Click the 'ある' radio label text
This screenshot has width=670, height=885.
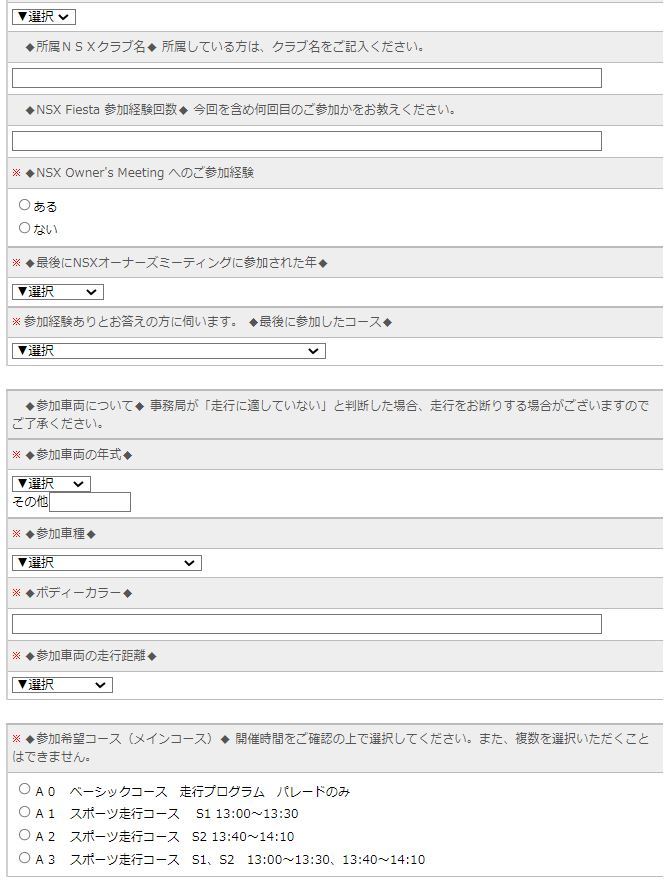(46, 207)
